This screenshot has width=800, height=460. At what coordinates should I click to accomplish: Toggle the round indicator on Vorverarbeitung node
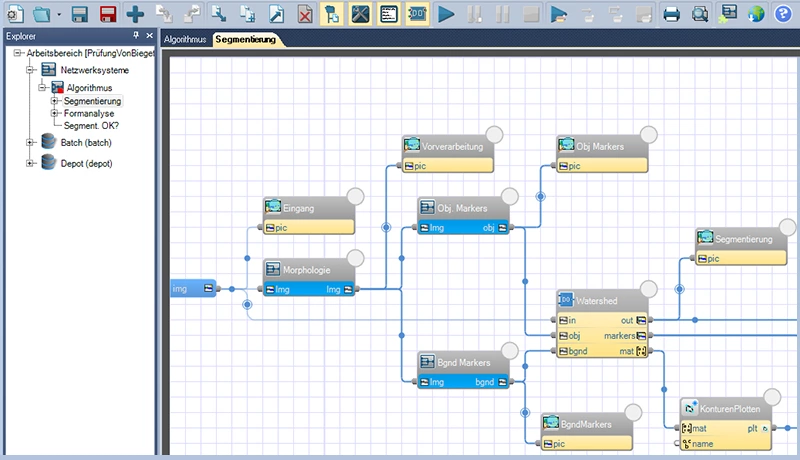tap(494, 134)
